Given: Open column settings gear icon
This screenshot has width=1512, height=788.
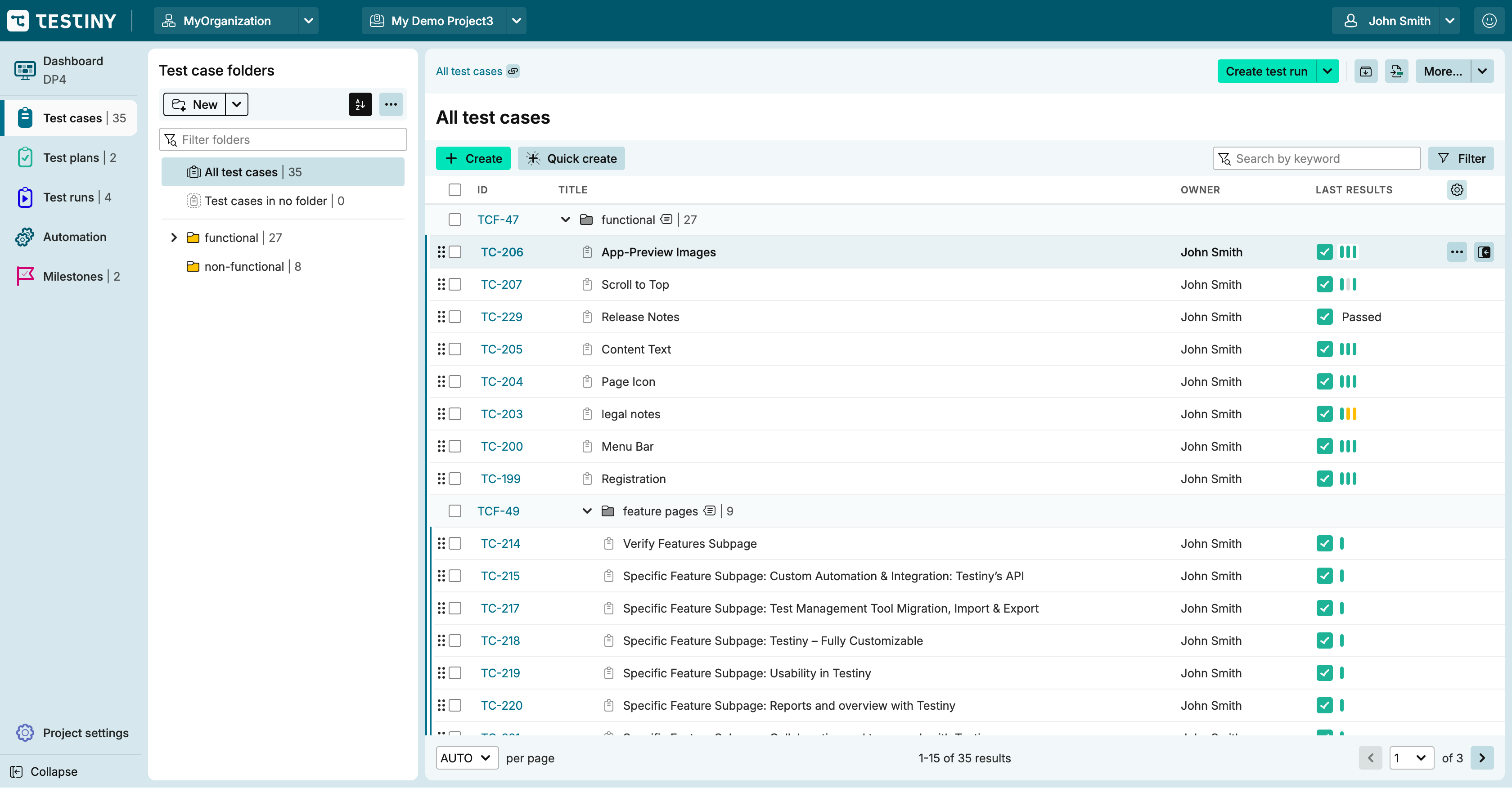Looking at the screenshot, I should tap(1456, 189).
